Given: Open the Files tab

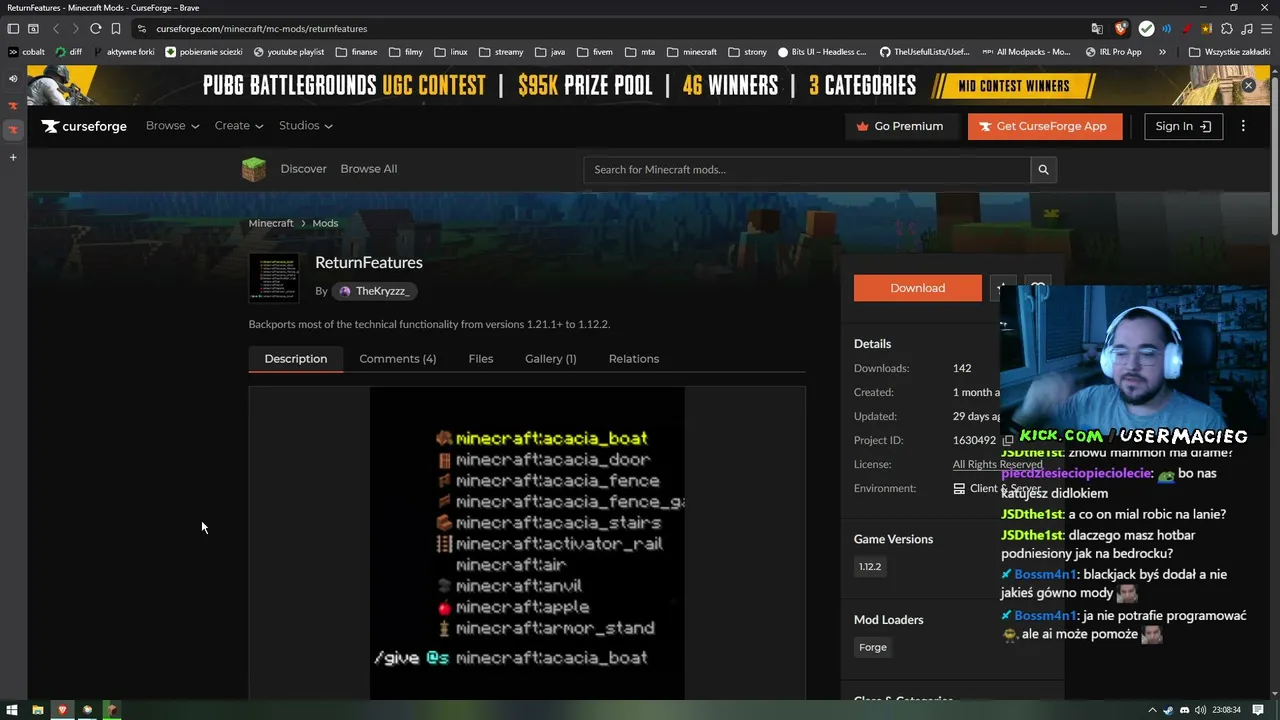Looking at the screenshot, I should pyautogui.click(x=481, y=359).
